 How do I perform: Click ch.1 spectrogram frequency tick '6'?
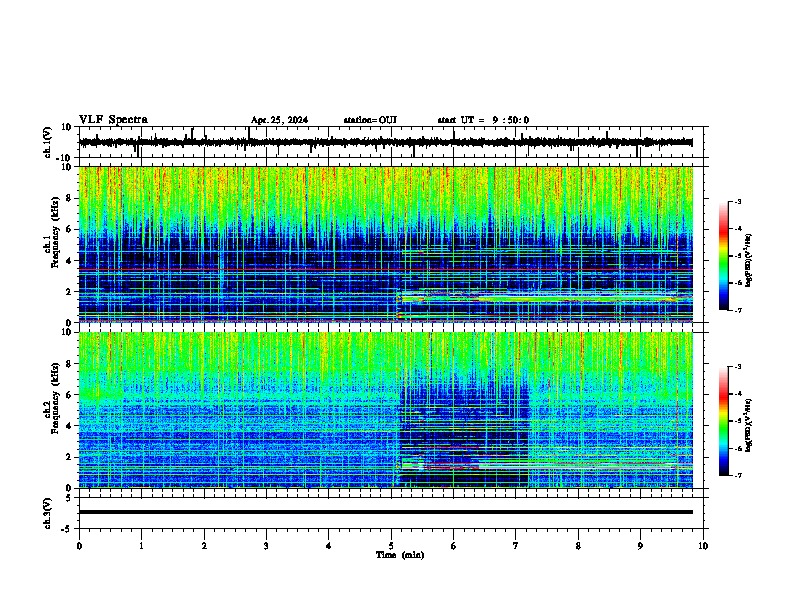pyautogui.click(x=70, y=229)
